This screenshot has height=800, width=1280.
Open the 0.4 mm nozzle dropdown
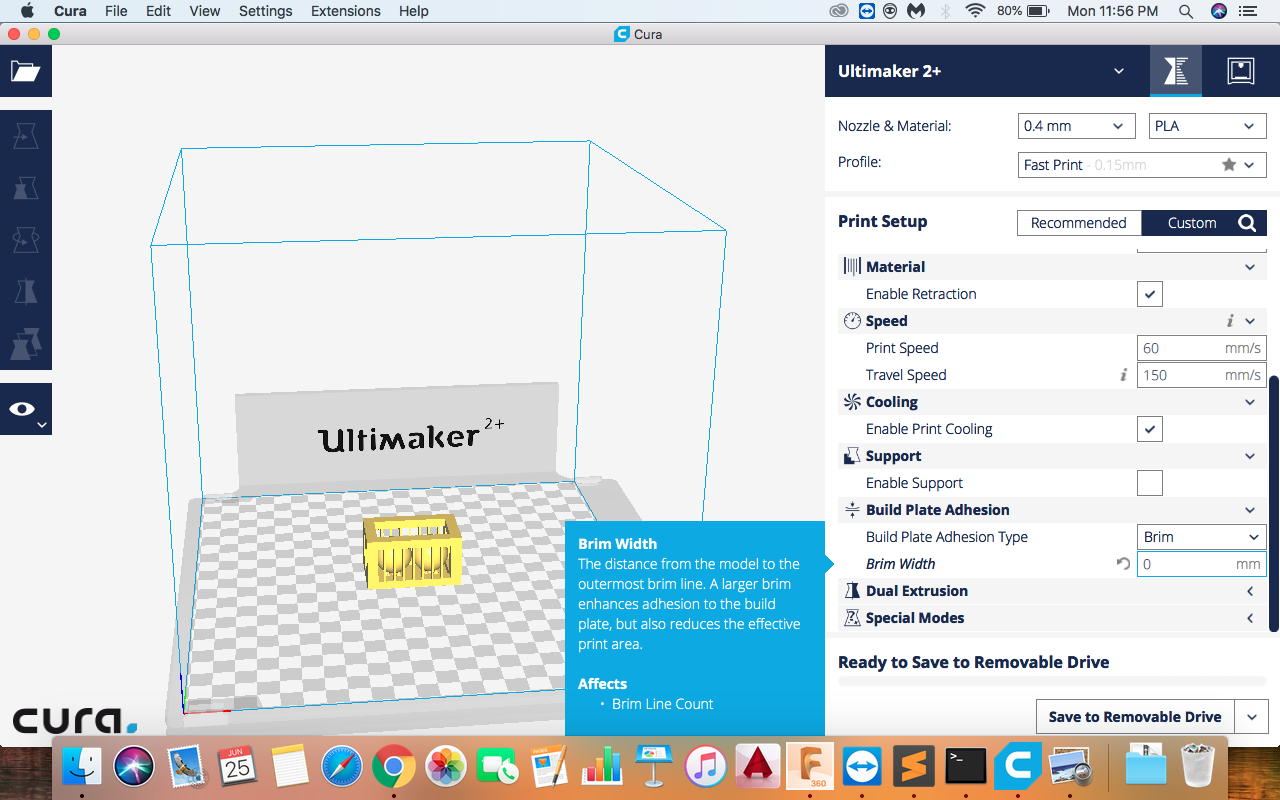coord(1076,126)
